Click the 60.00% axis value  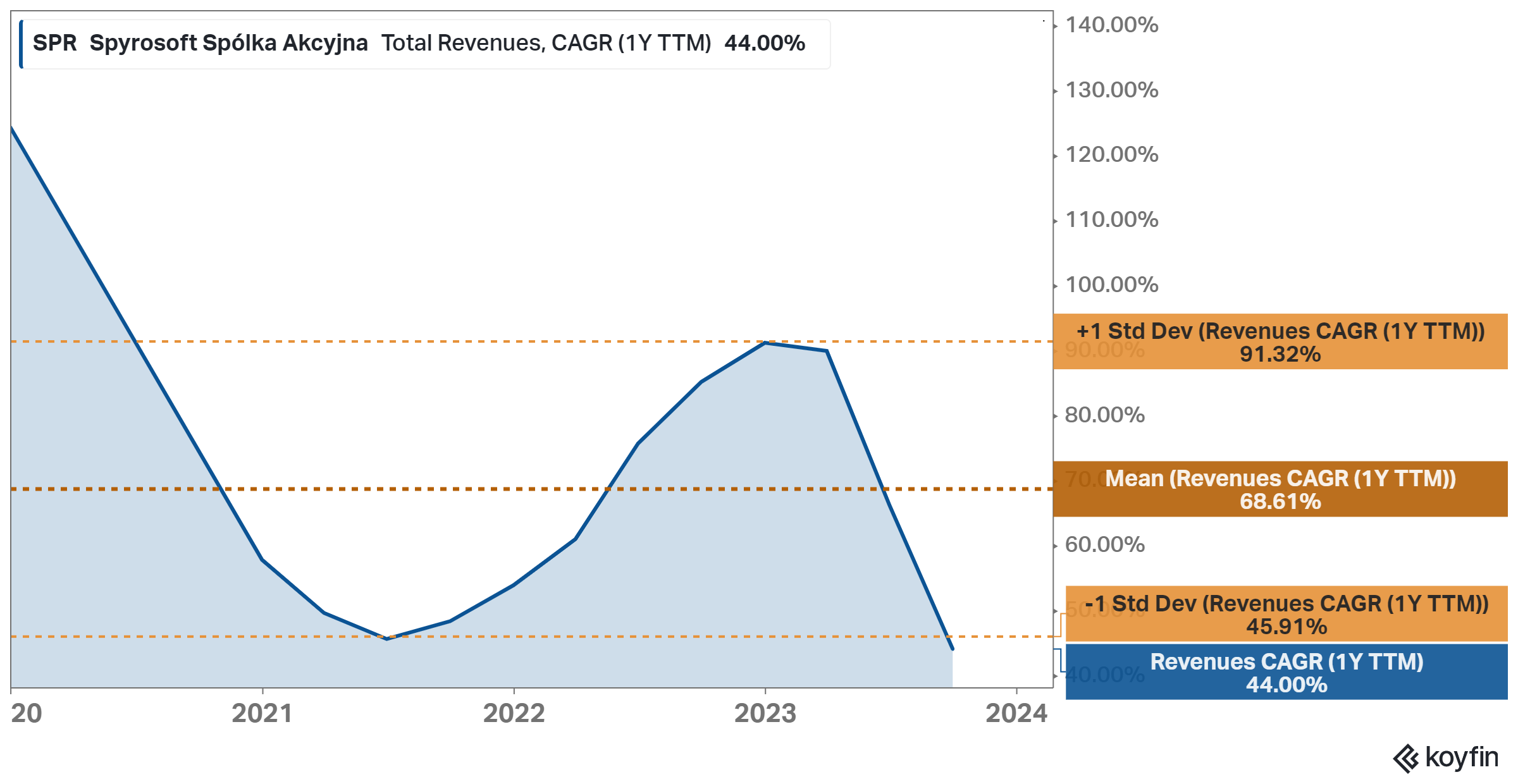click(1105, 544)
